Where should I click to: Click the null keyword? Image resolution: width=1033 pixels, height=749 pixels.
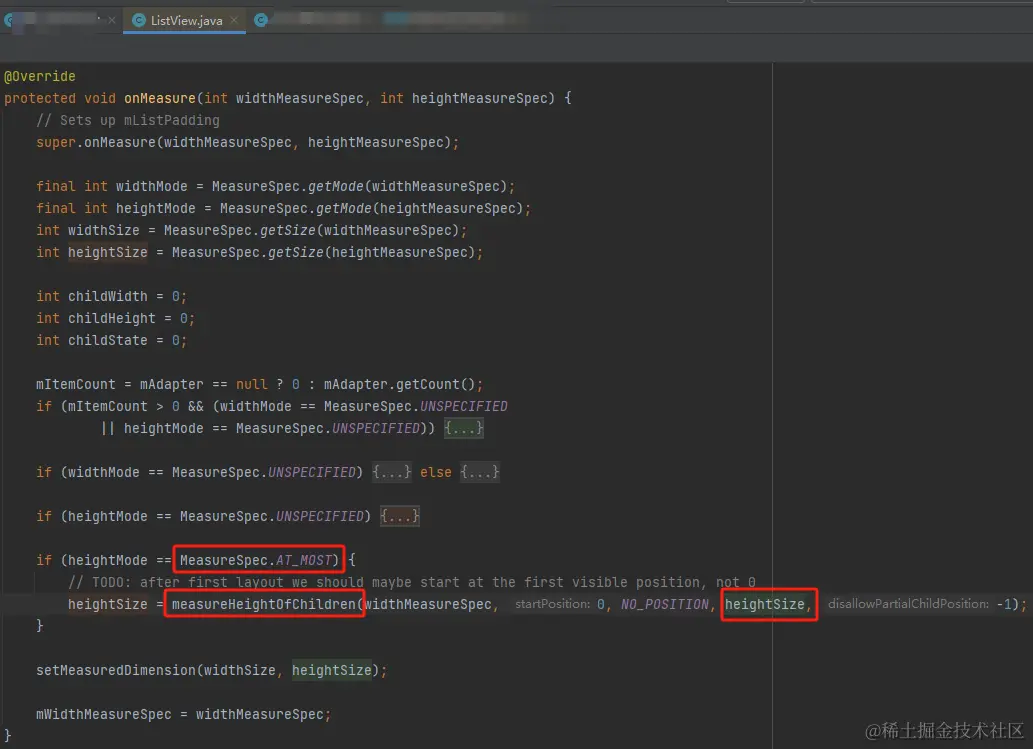[x=252, y=385]
